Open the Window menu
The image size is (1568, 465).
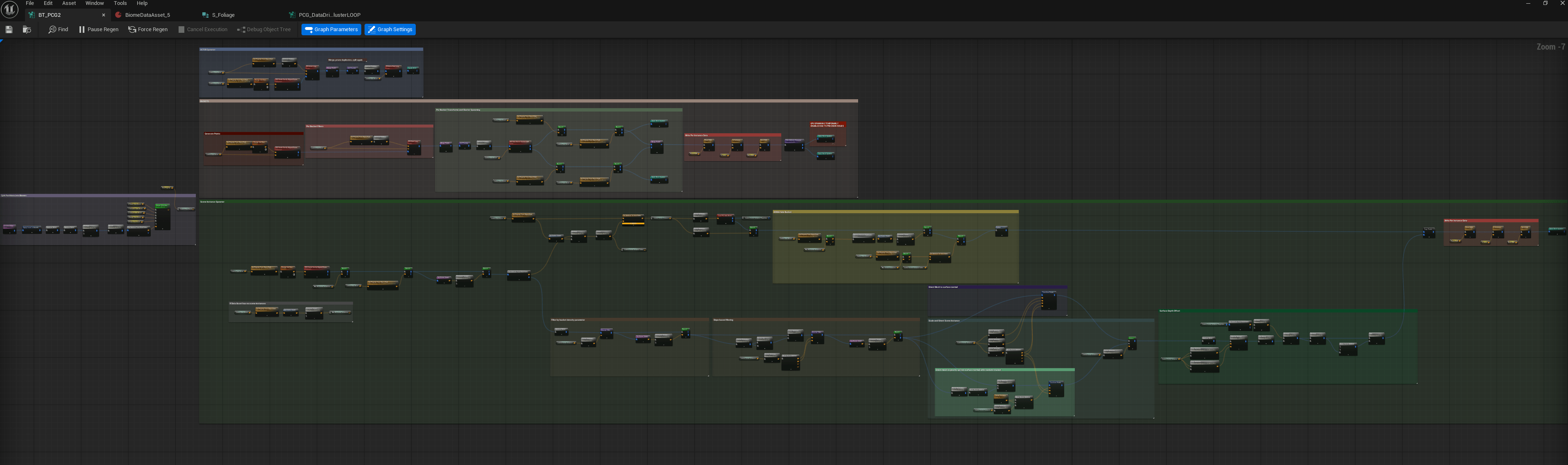[x=94, y=3]
